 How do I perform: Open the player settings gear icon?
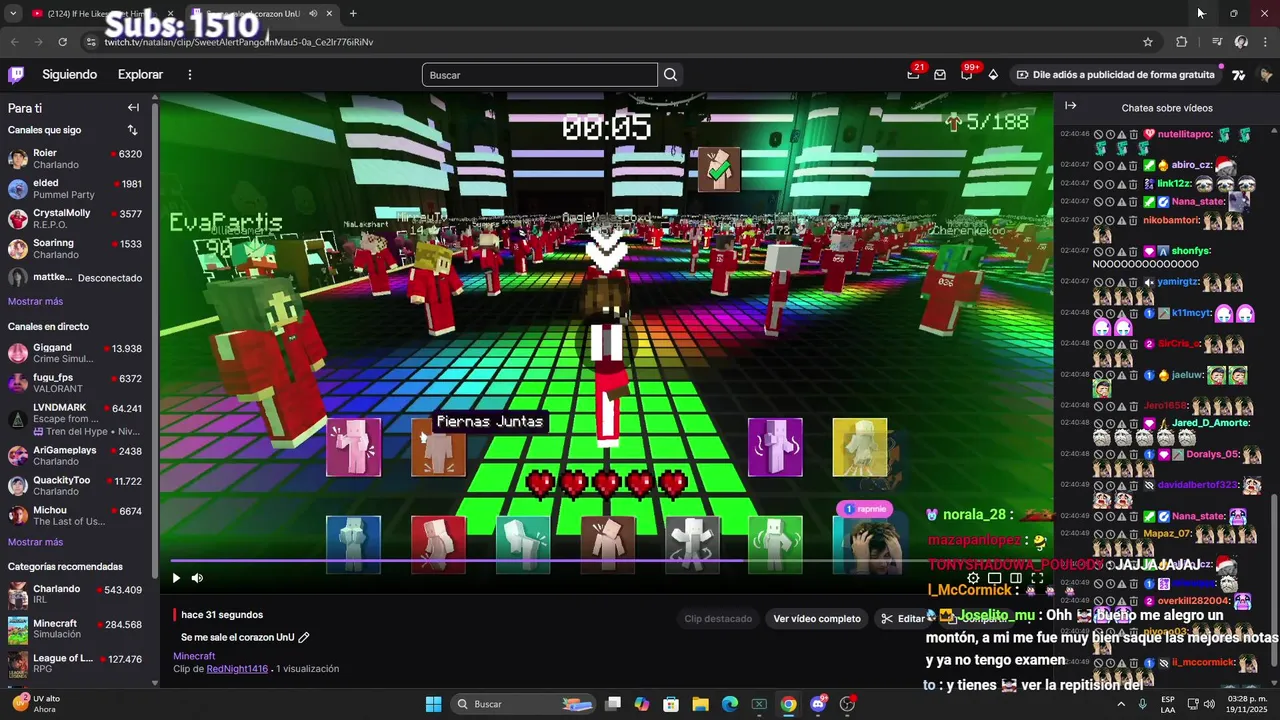[x=973, y=578]
